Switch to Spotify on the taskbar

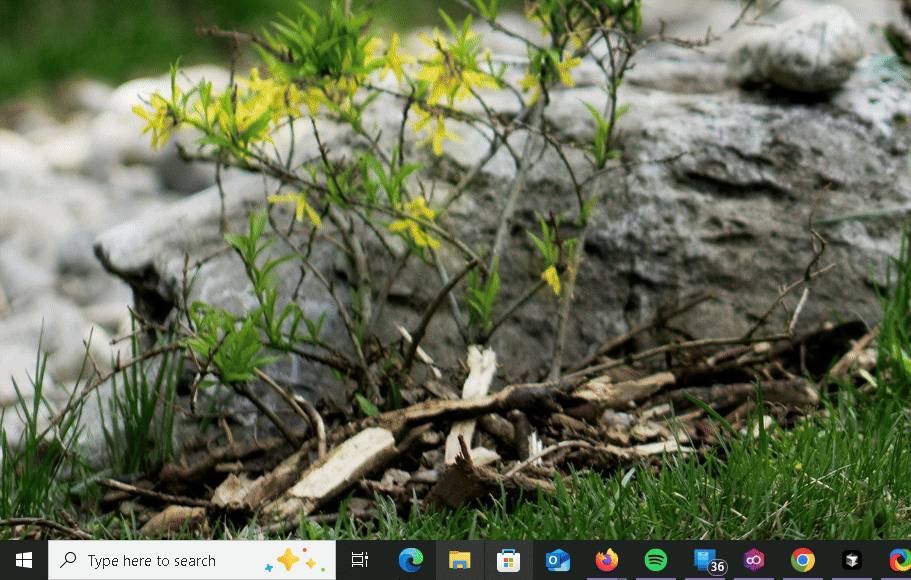tap(656, 560)
